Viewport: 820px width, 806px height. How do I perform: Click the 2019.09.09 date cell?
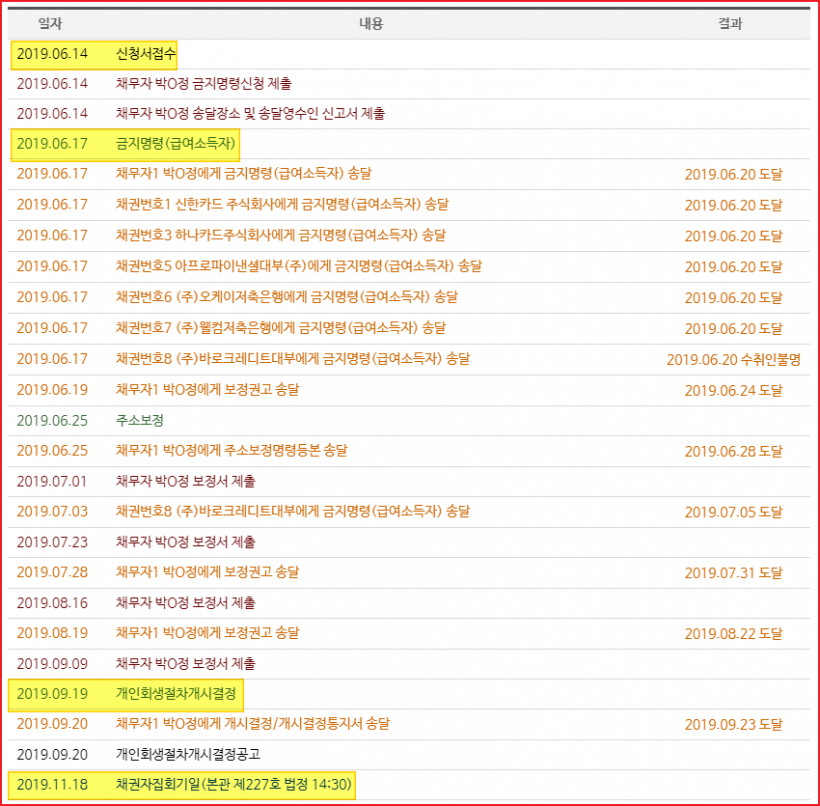(x=52, y=663)
